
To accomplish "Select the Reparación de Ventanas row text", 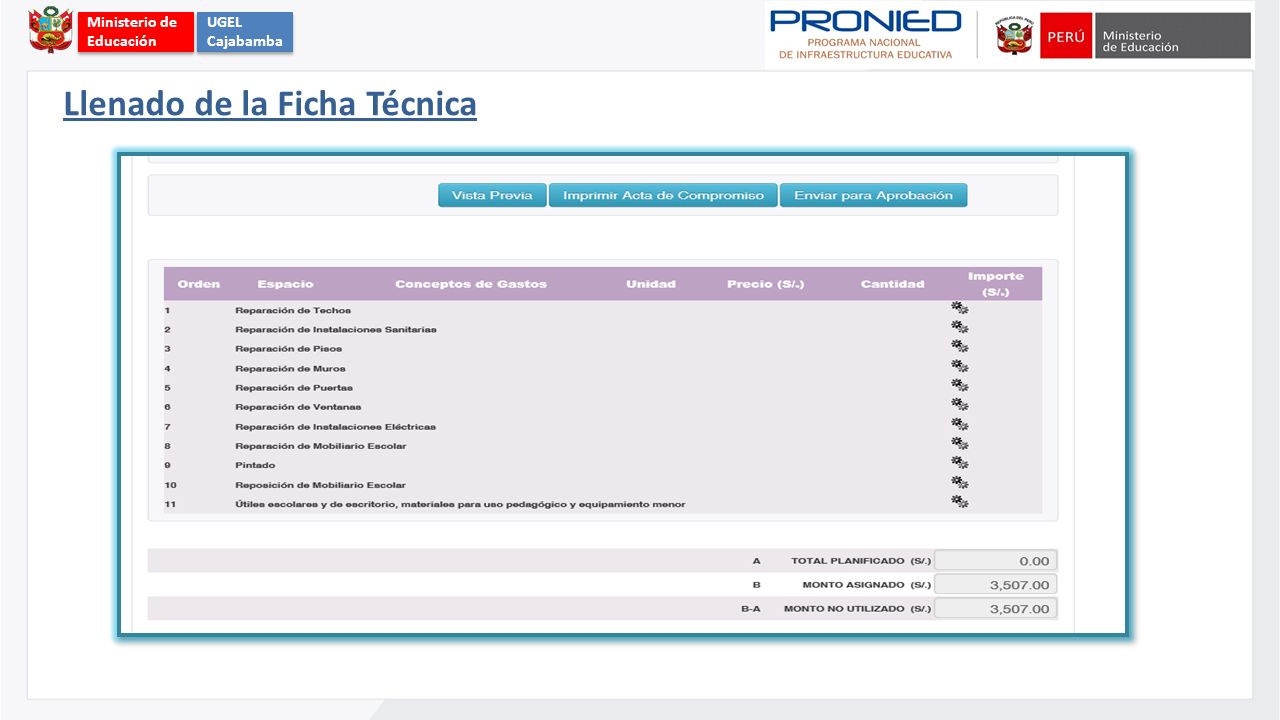I will click(x=298, y=407).
